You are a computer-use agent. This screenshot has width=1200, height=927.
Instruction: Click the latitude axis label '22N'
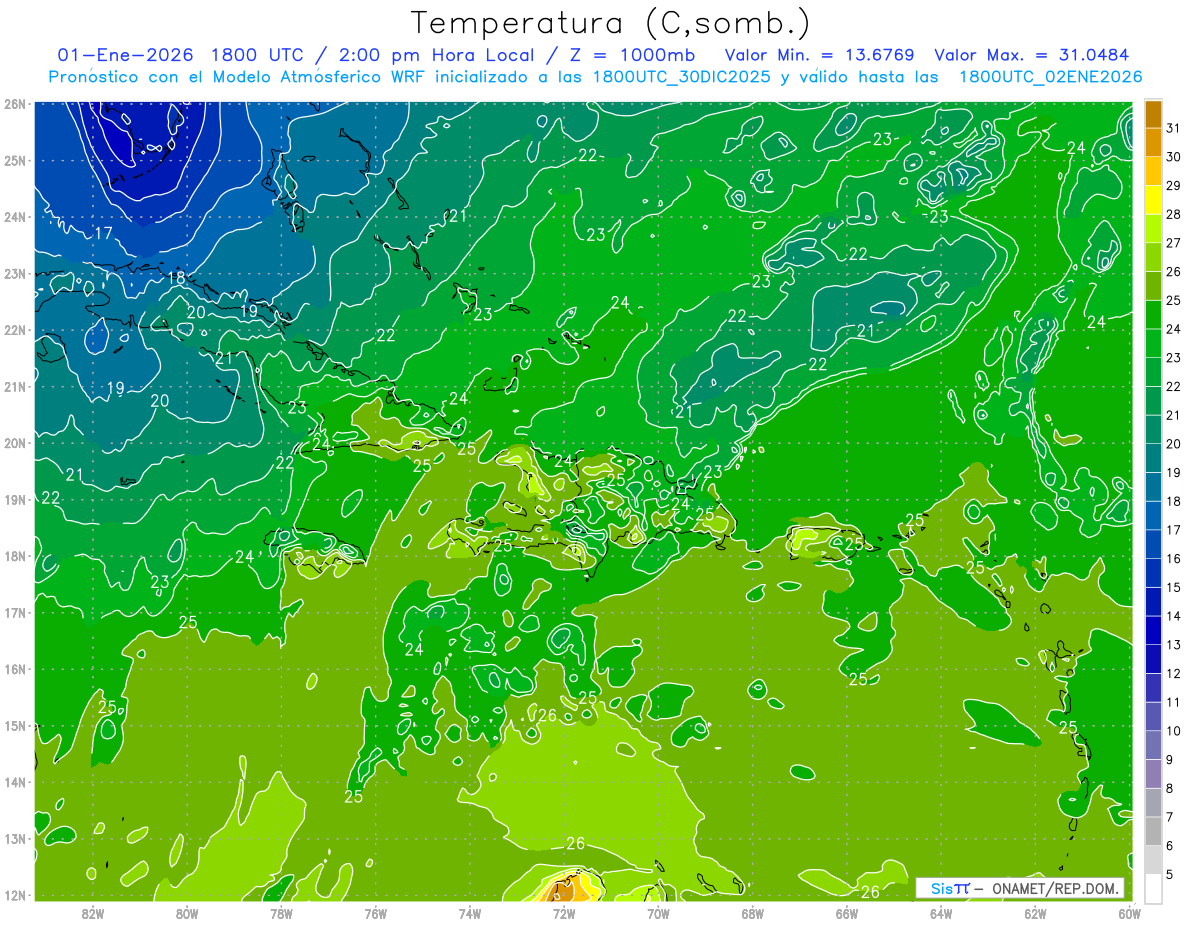(x=15, y=330)
